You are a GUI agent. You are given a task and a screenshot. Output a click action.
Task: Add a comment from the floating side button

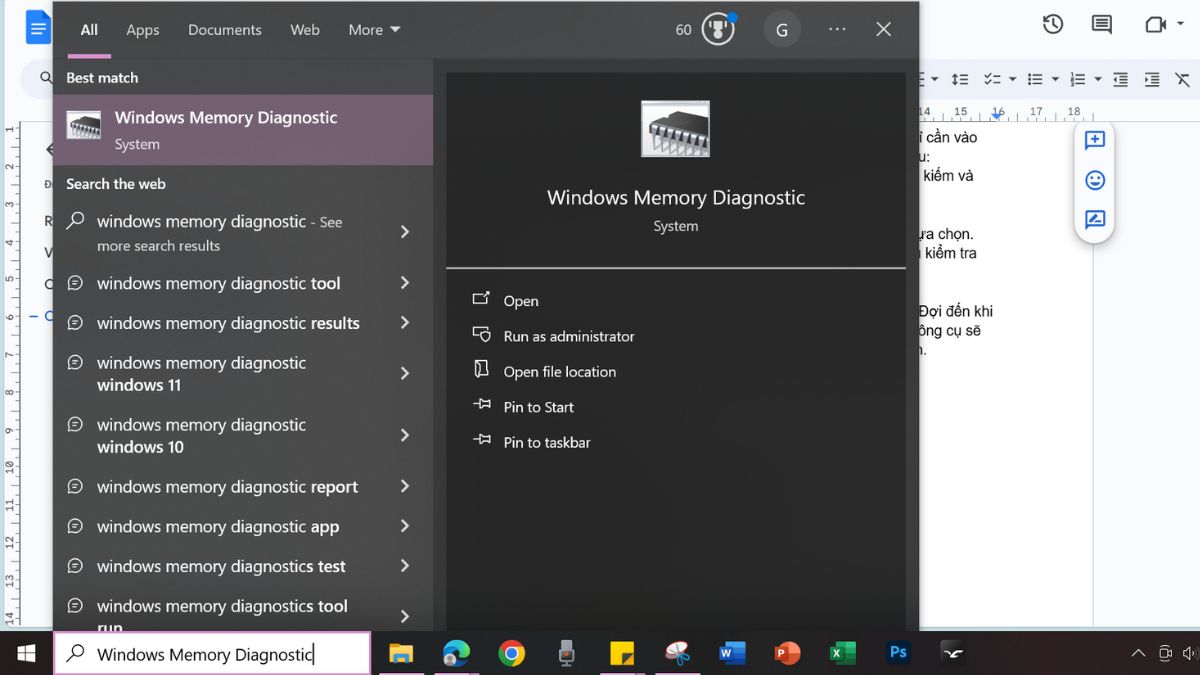[1095, 140]
